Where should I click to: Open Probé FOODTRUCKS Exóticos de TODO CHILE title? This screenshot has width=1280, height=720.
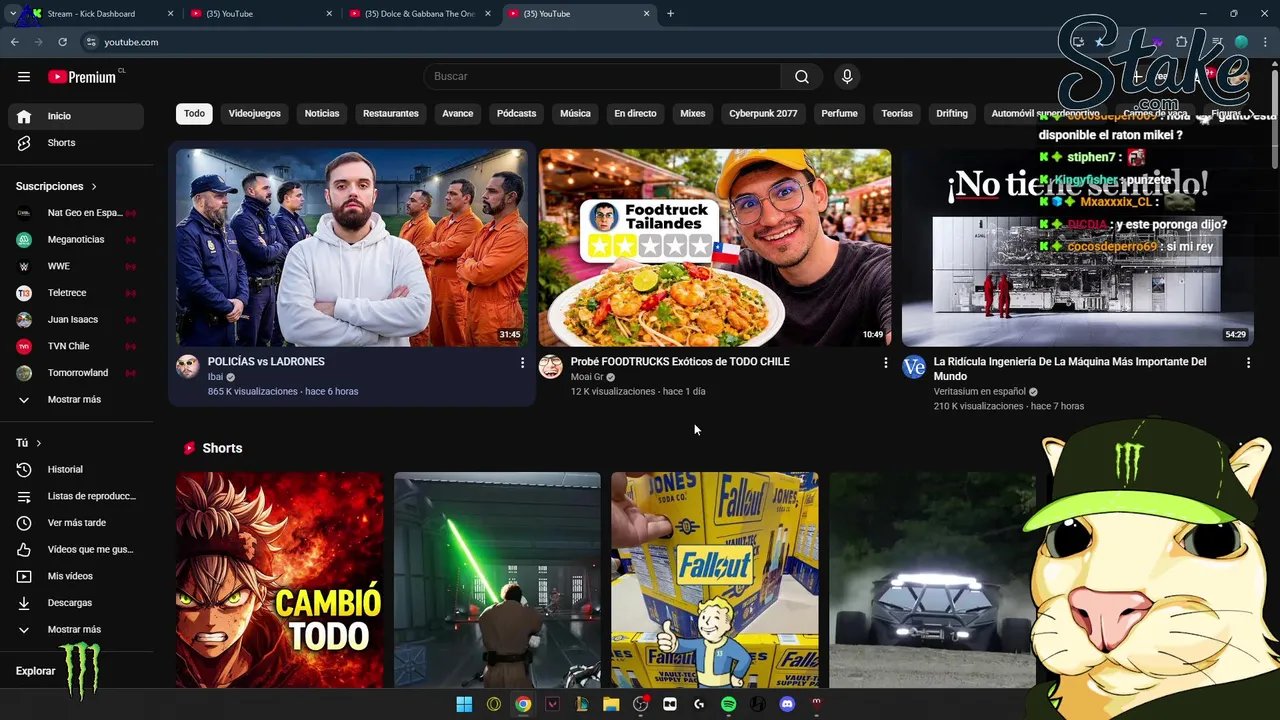[x=680, y=362]
